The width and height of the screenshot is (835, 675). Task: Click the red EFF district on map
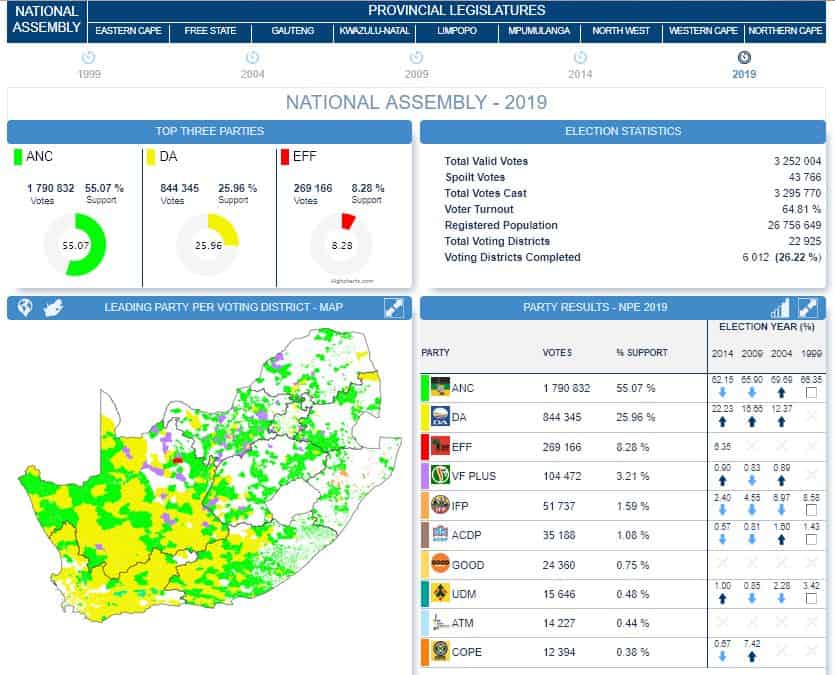point(177,460)
